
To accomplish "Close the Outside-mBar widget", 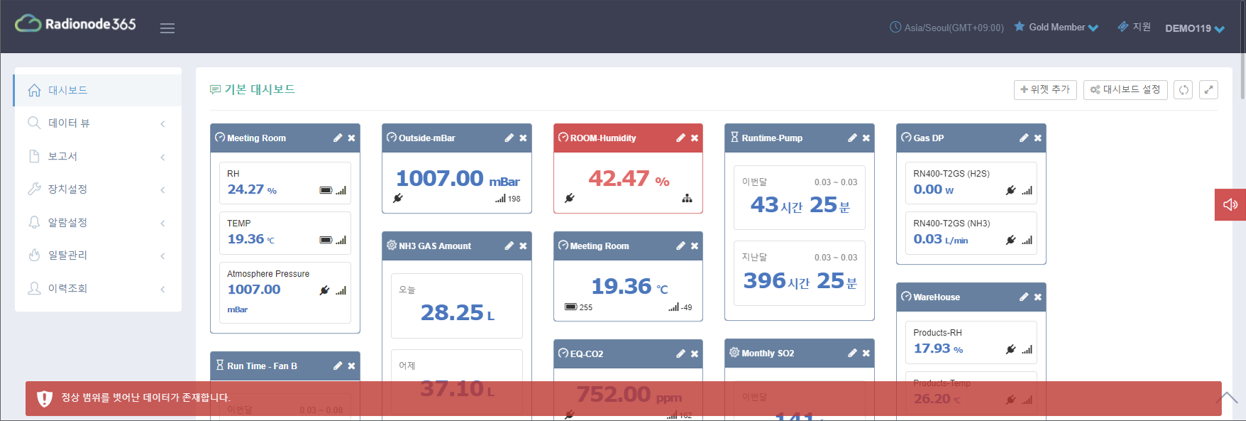I will [x=523, y=138].
